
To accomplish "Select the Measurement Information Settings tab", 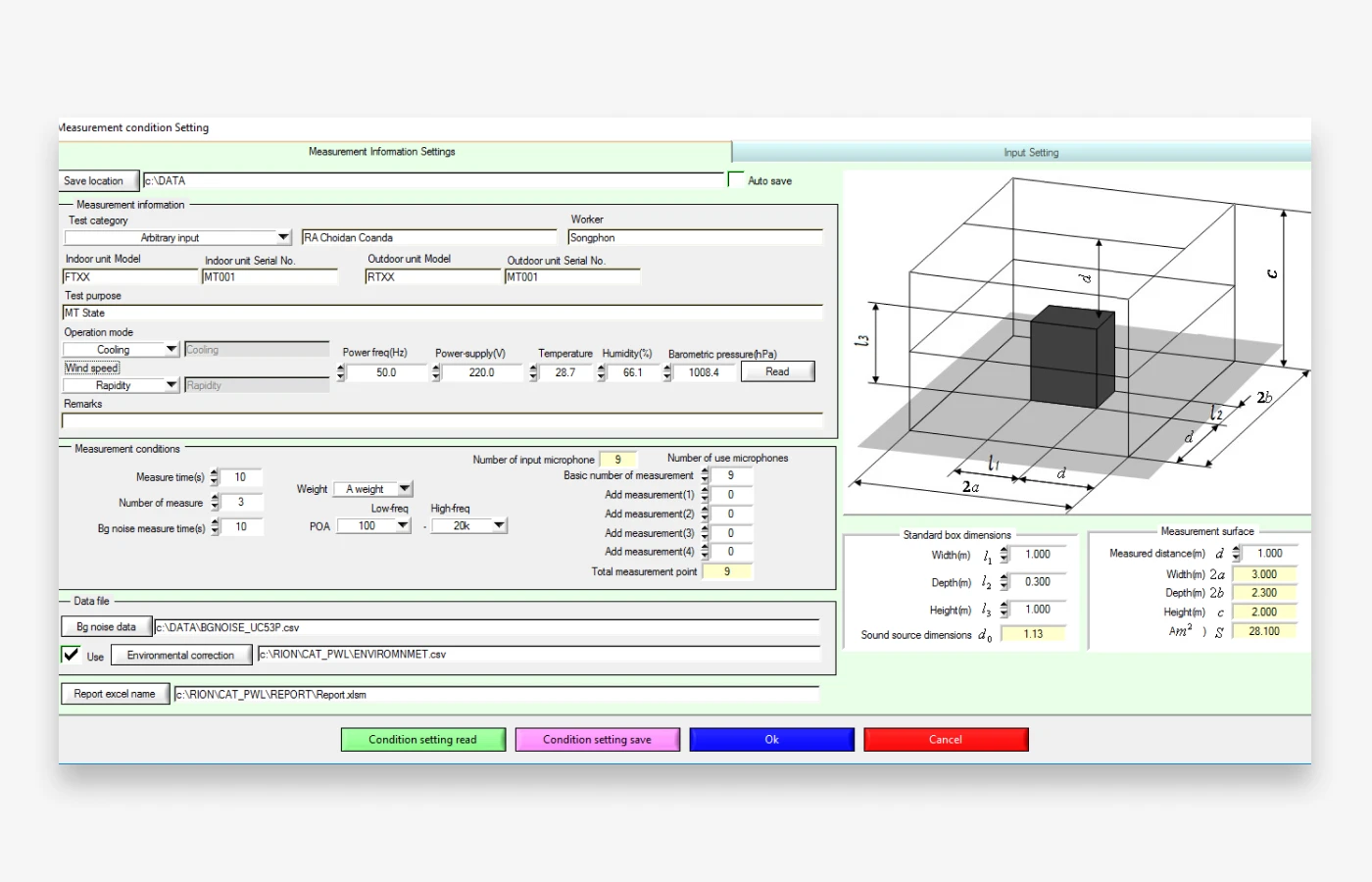I will 382,152.
